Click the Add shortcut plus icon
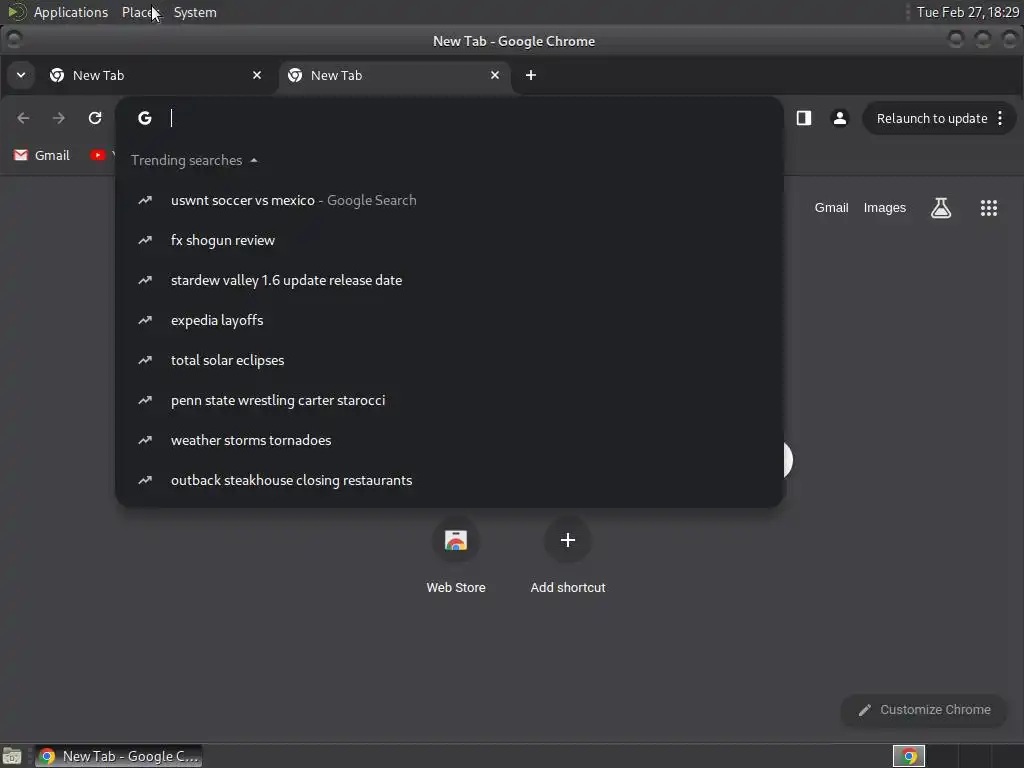This screenshot has width=1024, height=768. tap(568, 540)
